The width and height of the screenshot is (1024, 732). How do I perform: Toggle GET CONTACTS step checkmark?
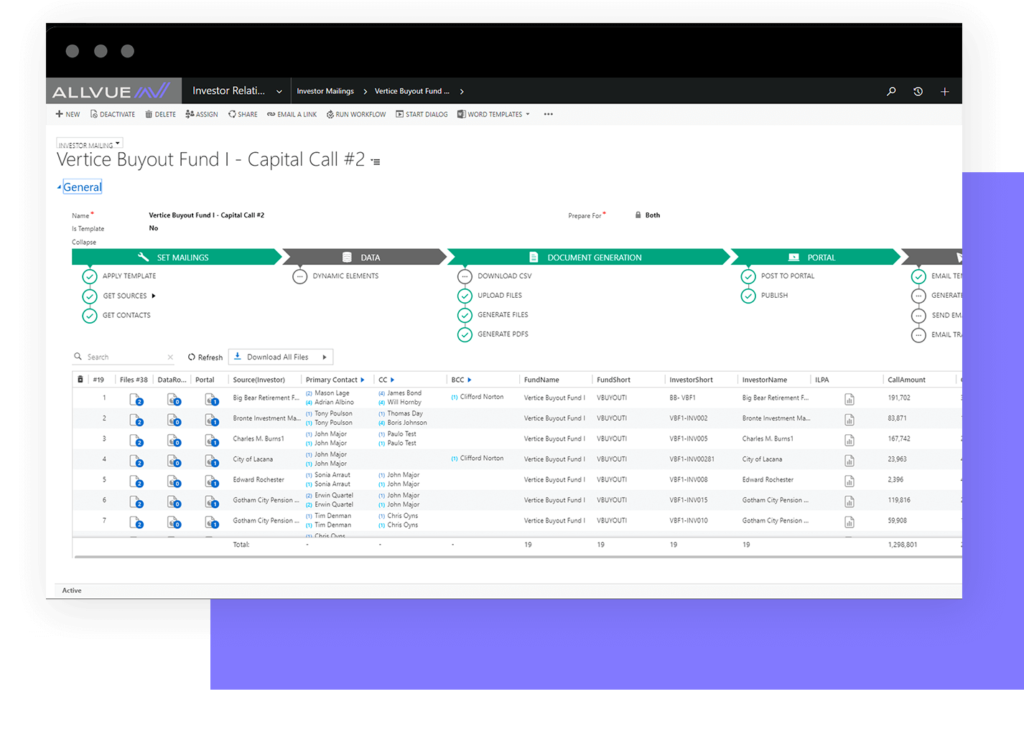[89, 316]
